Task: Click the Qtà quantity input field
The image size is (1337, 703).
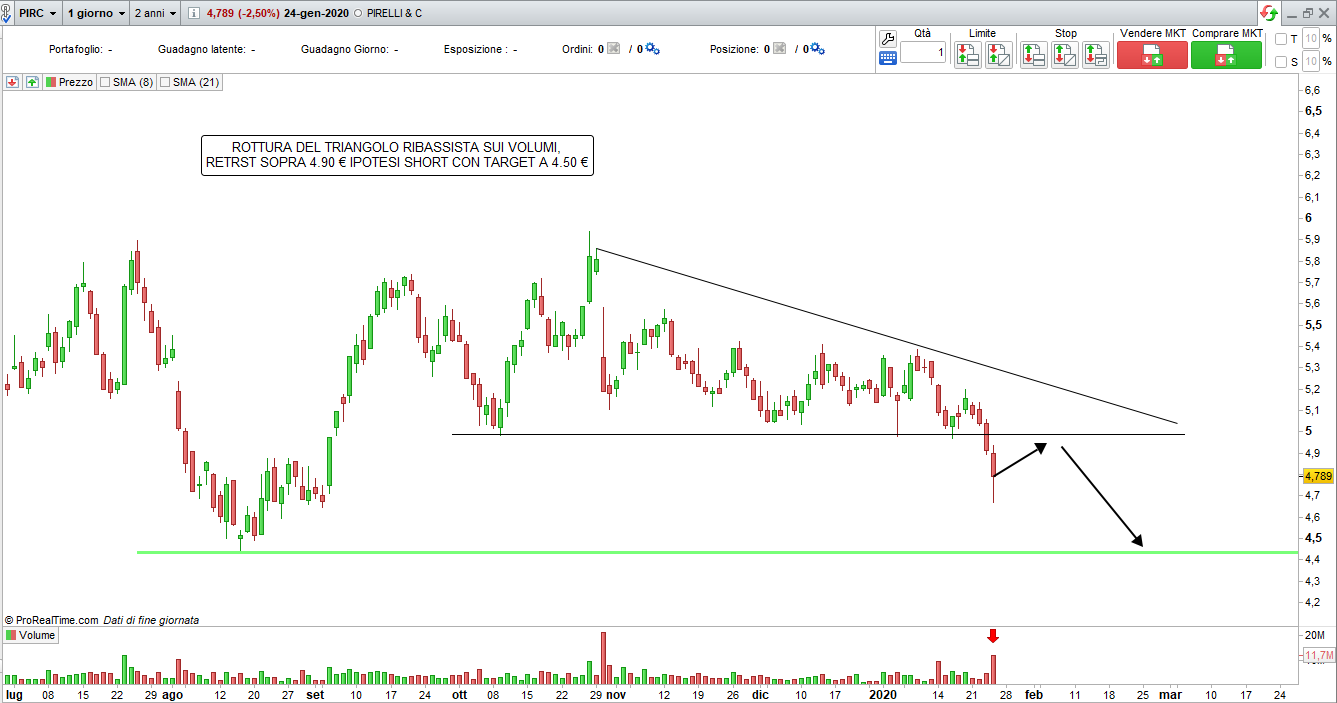Action: [921, 52]
